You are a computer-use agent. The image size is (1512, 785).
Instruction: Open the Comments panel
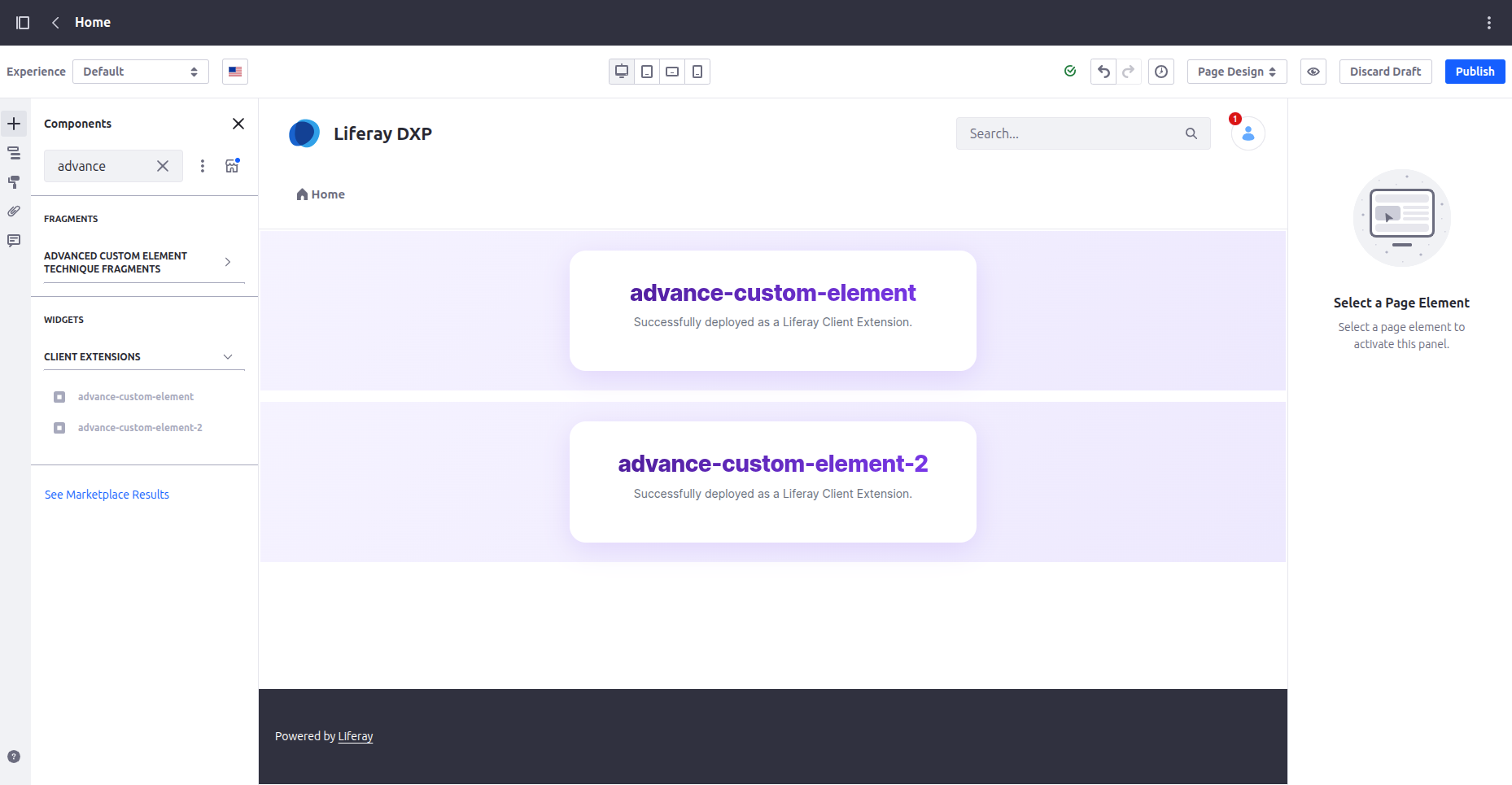(x=14, y=241)
